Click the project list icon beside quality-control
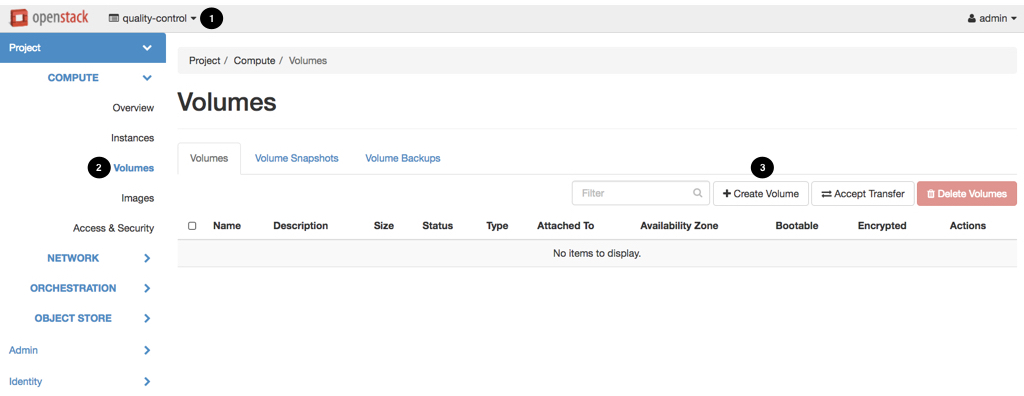 pos(114,18)
